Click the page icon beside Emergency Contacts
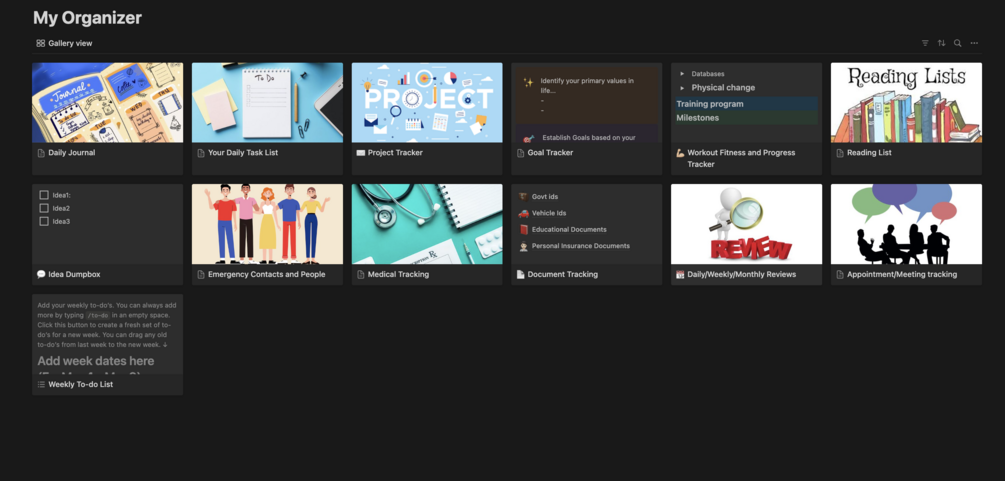 (x=201, y=274)
